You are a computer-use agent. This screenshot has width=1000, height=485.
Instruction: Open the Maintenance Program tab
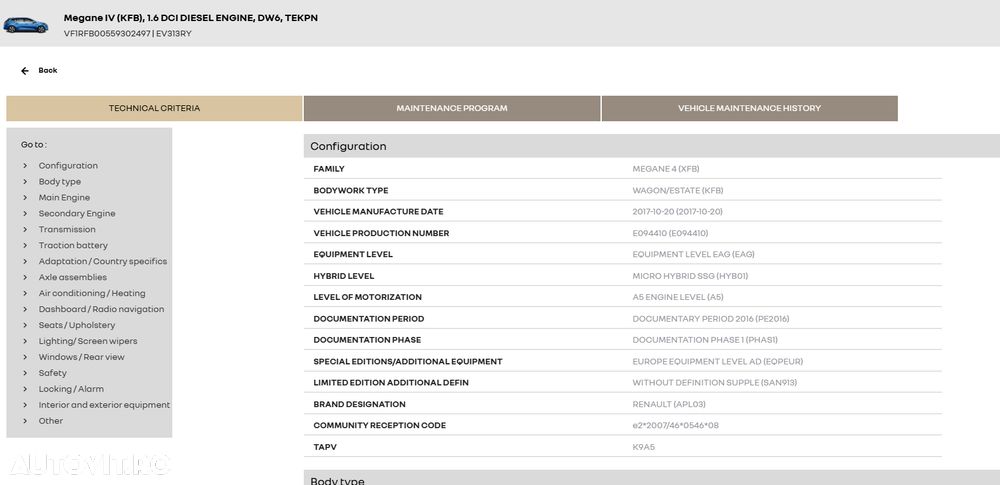click(x=452, y=108)
